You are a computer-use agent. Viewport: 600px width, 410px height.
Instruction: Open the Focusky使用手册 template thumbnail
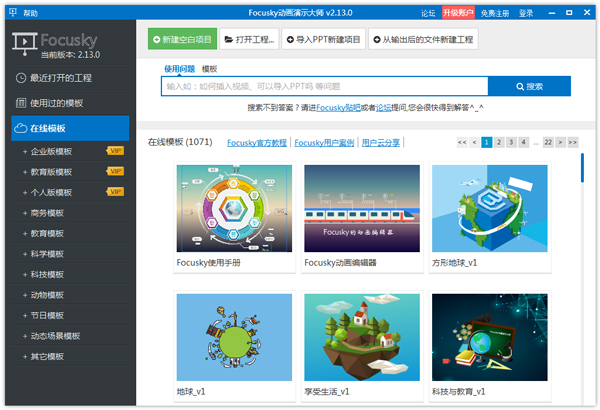pos(234,209)
